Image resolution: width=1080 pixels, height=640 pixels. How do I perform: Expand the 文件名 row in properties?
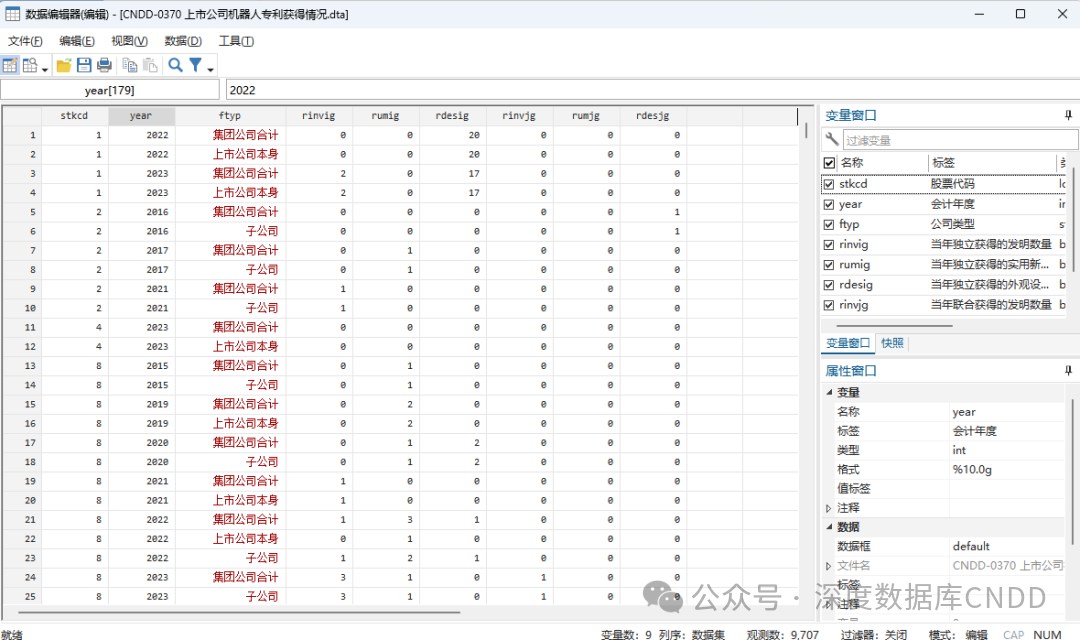(x=829, y=566)
